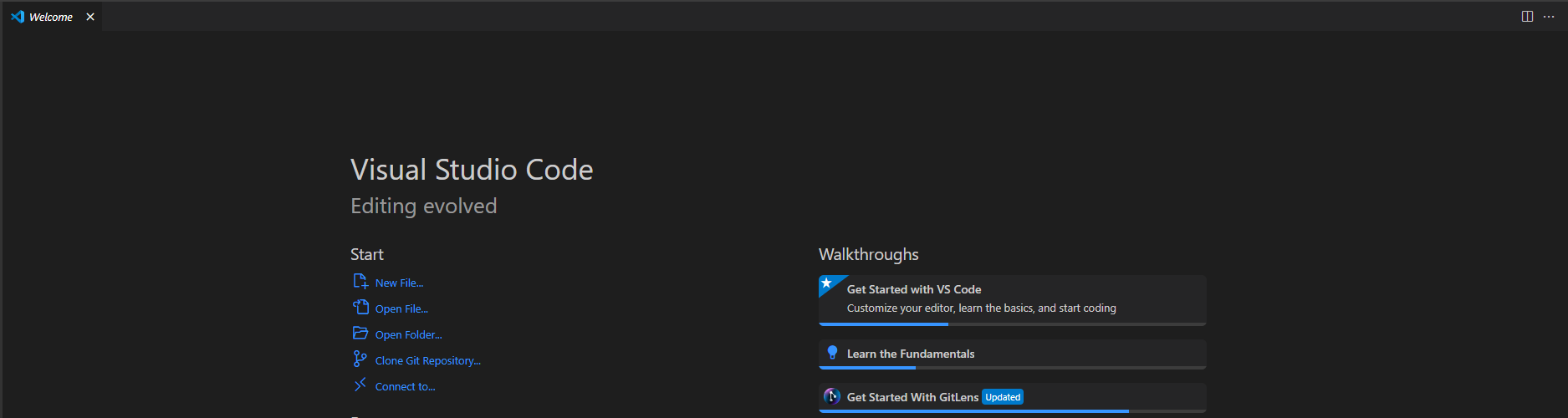This screenshot has height=418, width=1568.
Task: Click the Editing evolved subtitle
Action: point(423,206)
